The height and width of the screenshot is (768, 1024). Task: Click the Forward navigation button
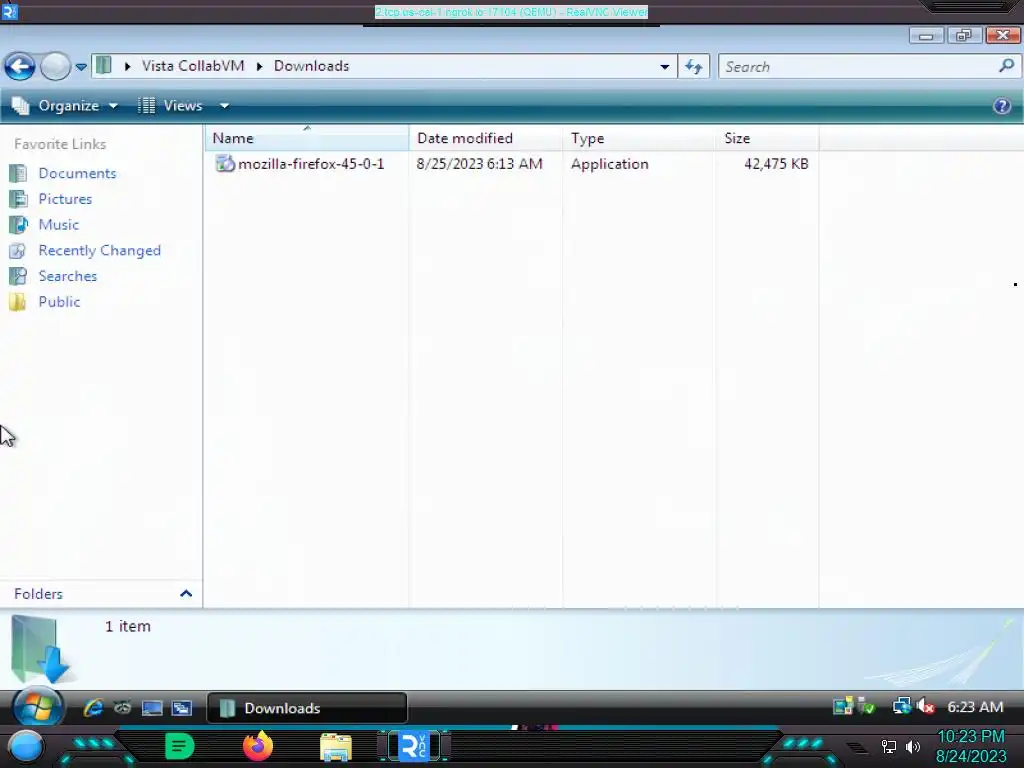point(56,66)
